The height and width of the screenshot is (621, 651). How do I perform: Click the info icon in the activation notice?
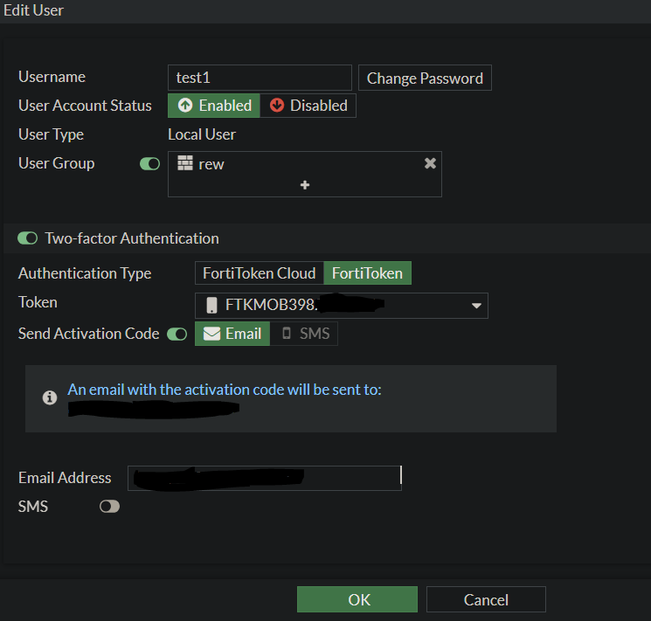point(50,398)
